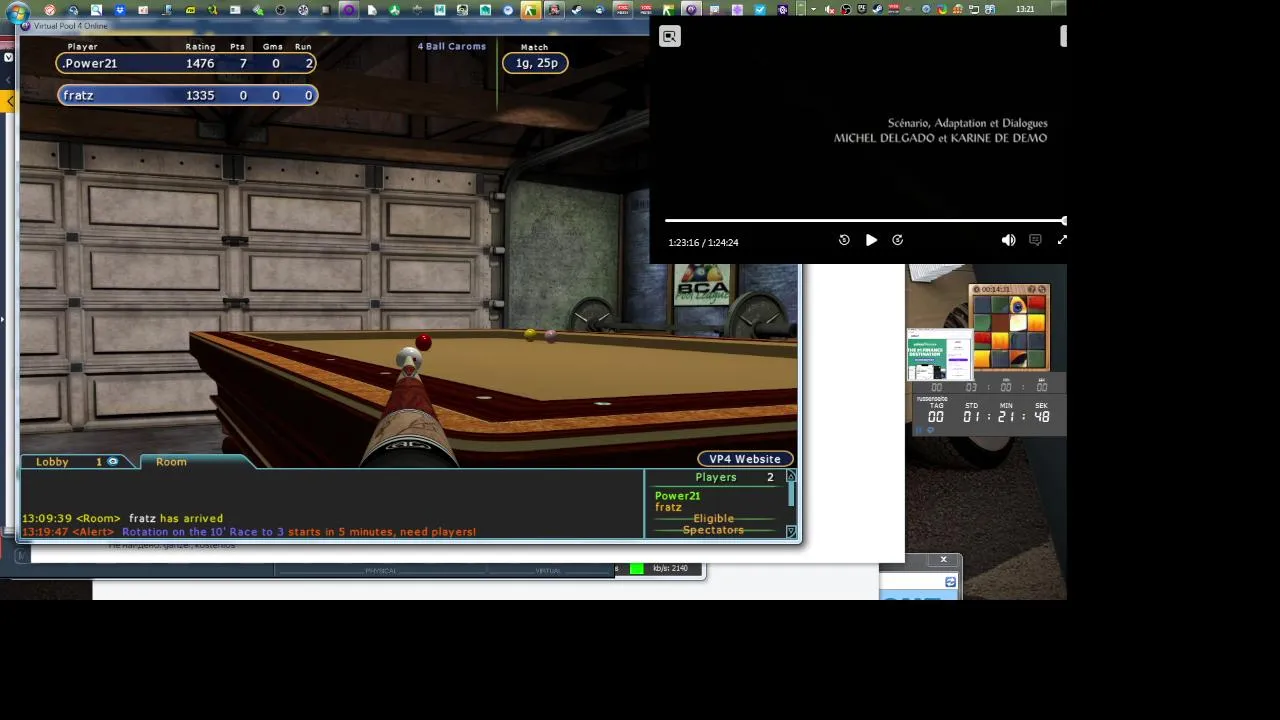This screenshot has width=1280, height=720.
Task: Click '4 Ball Caroms' game label
Action: [x=452, y=46]
